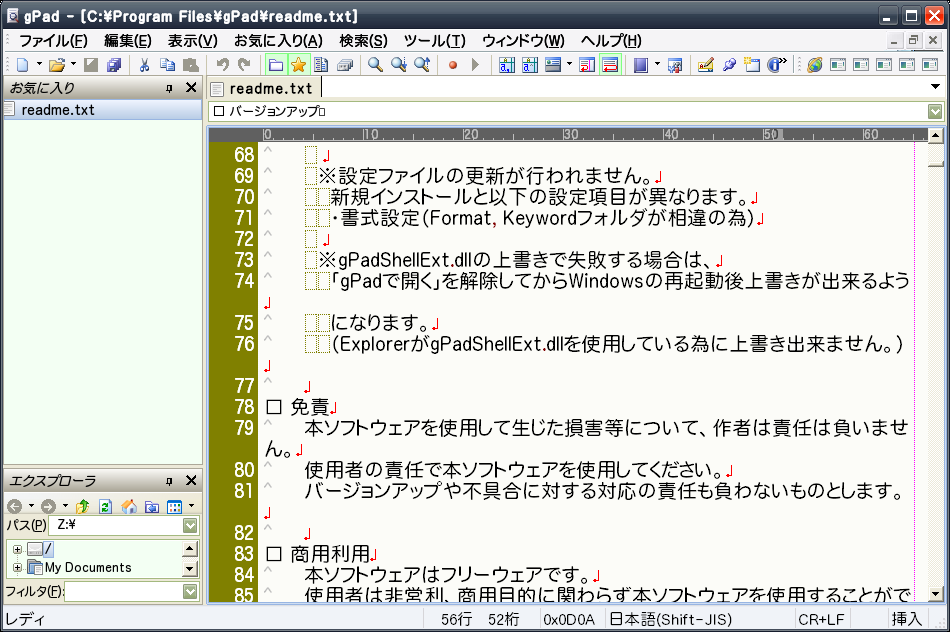The height and width of the screenshot is (632, 950).
Task: Expand the / drive tree node
Action: [18, 550]
